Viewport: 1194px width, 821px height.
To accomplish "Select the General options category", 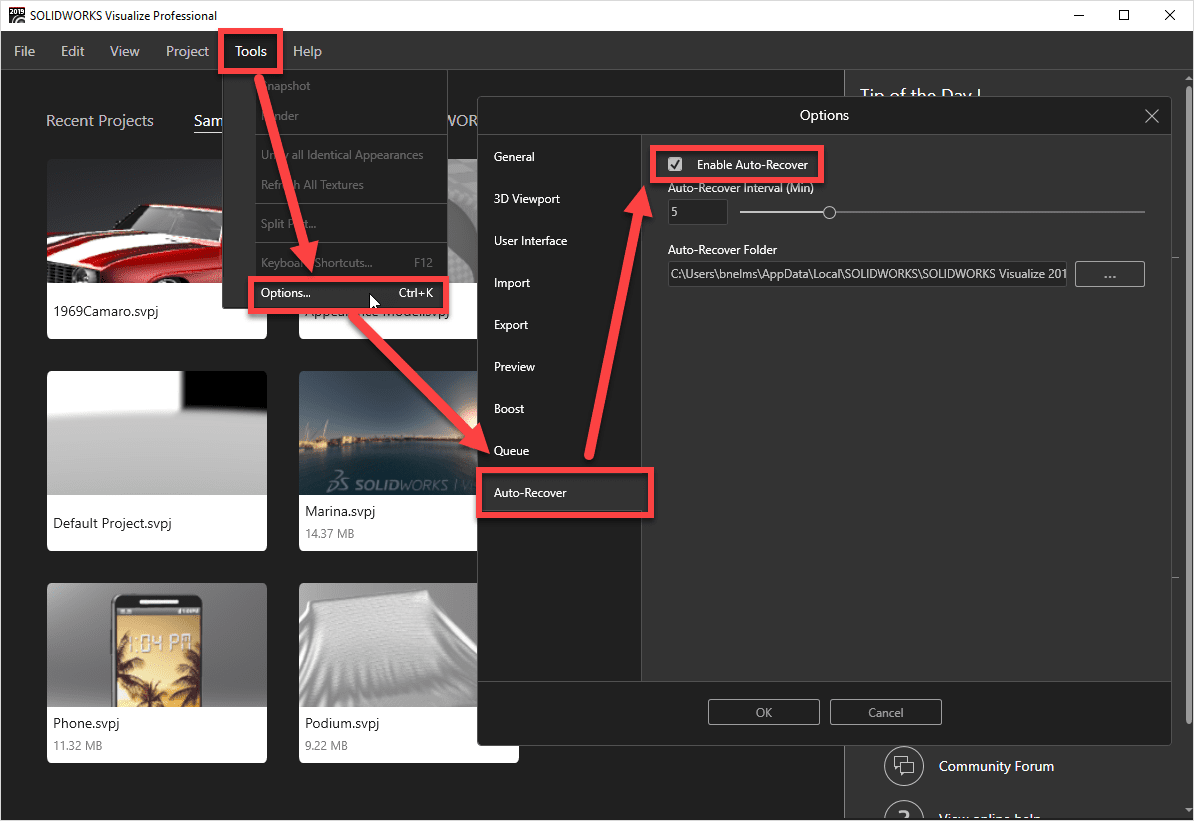I will click(514, 157).
